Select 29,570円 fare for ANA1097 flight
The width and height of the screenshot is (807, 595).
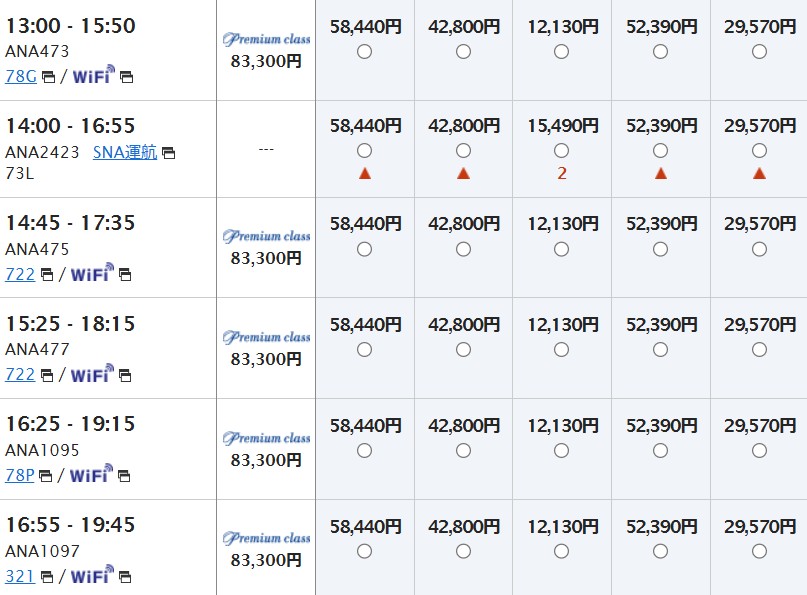pyautogui.click(x=759, y=551)
